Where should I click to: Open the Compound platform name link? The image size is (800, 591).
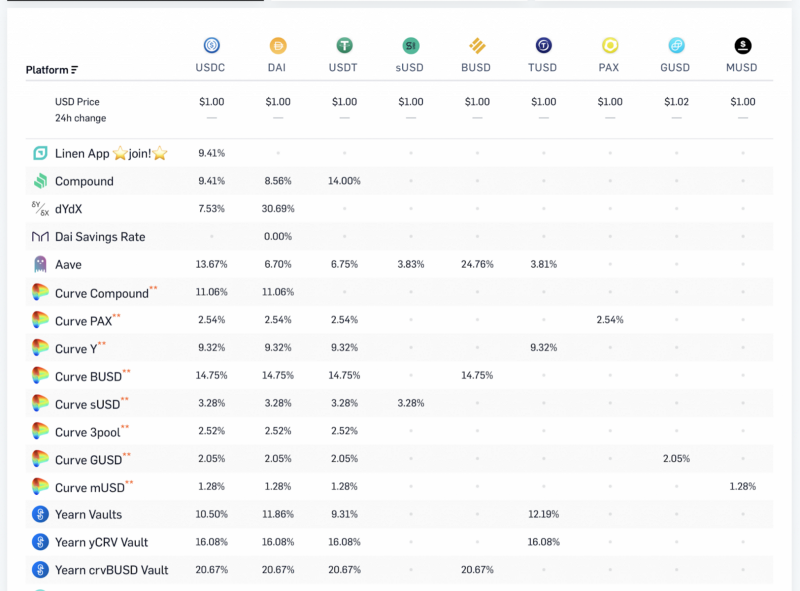[84, 181]
